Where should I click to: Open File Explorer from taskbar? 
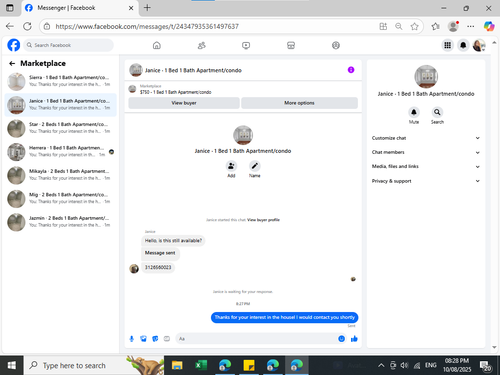[x=177, y=365]
